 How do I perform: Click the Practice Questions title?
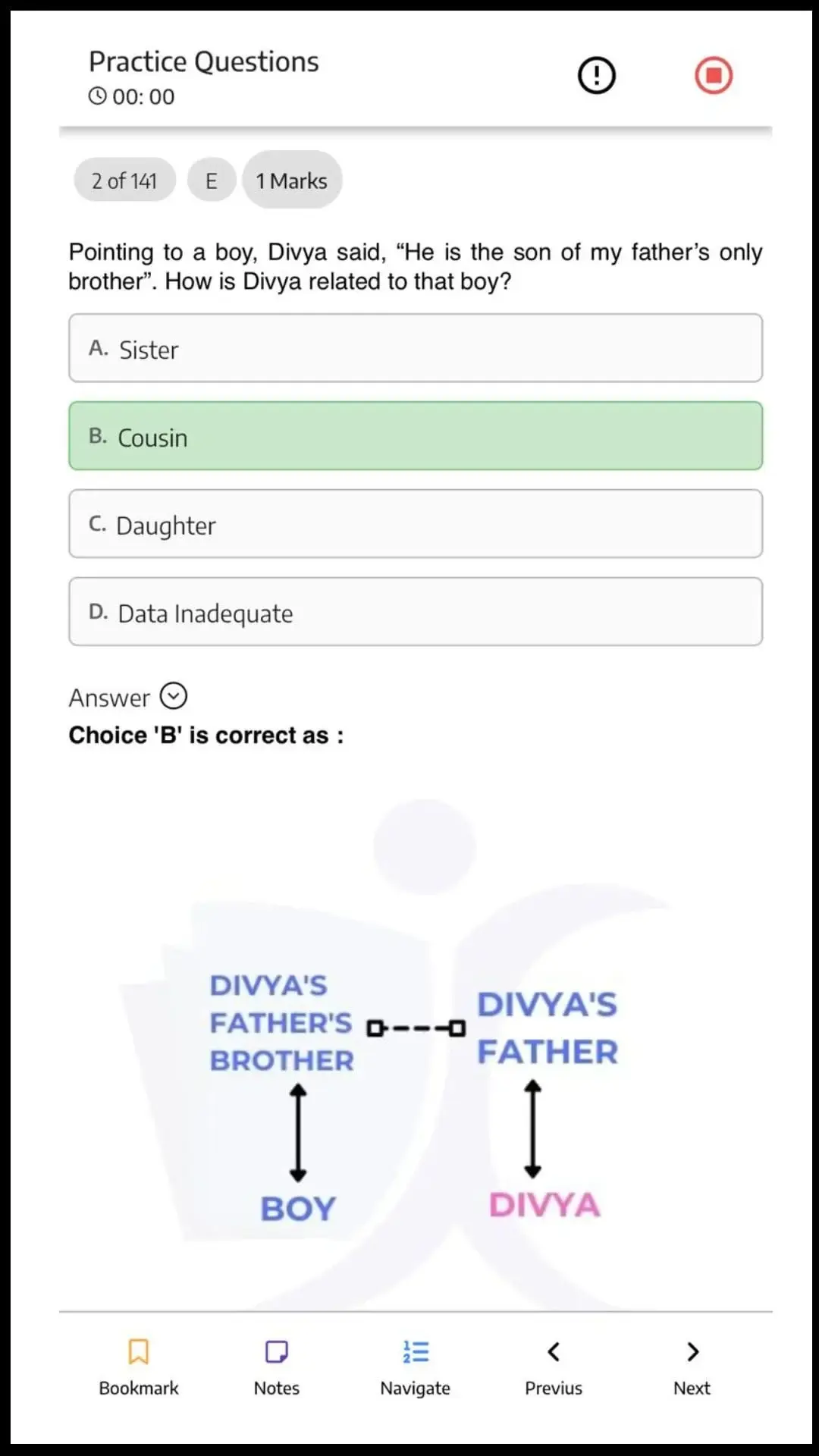coord(203,61)
